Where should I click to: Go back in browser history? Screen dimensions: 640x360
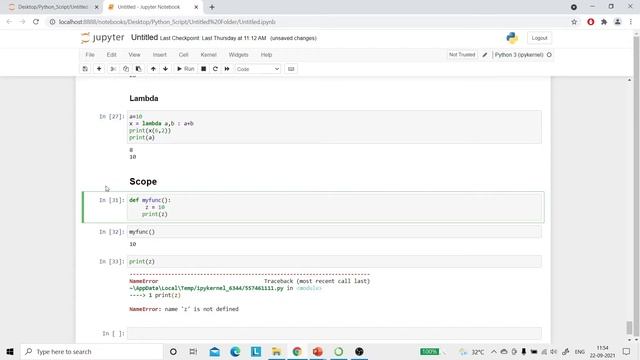click(9, 22)
